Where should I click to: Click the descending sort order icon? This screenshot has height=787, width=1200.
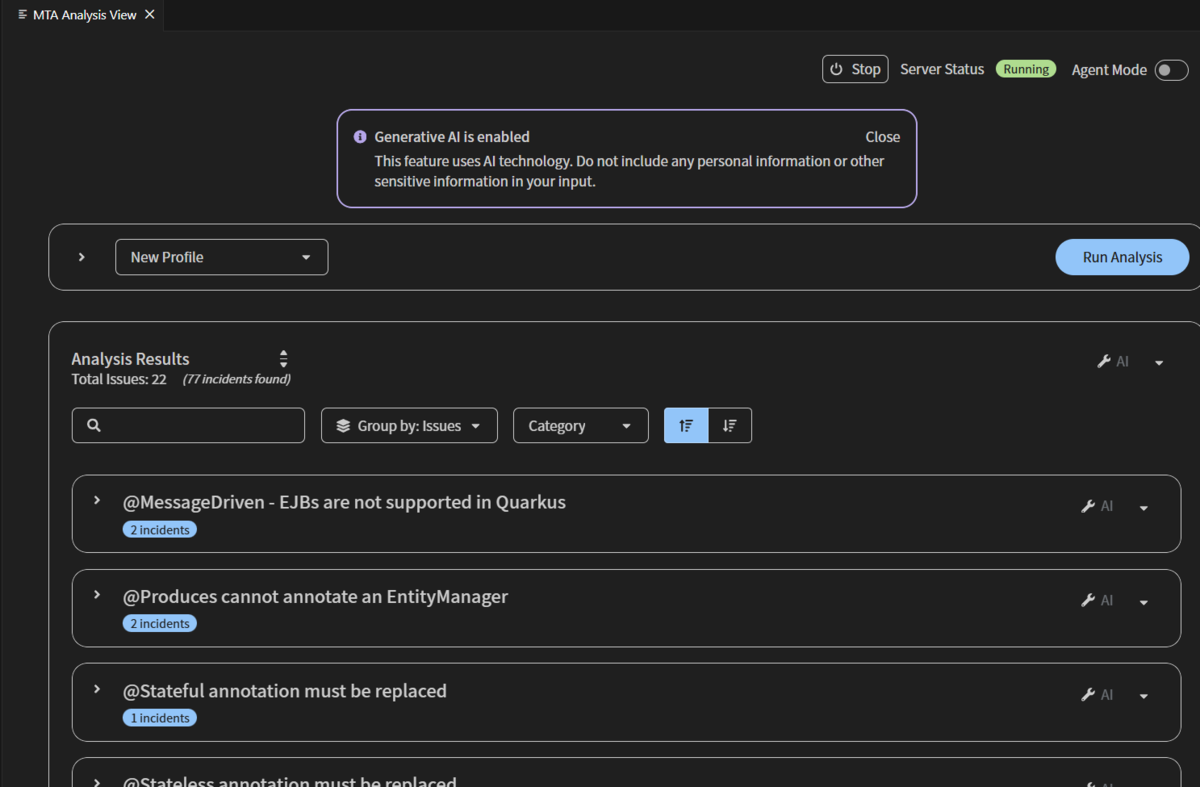[x=730, y=426]
